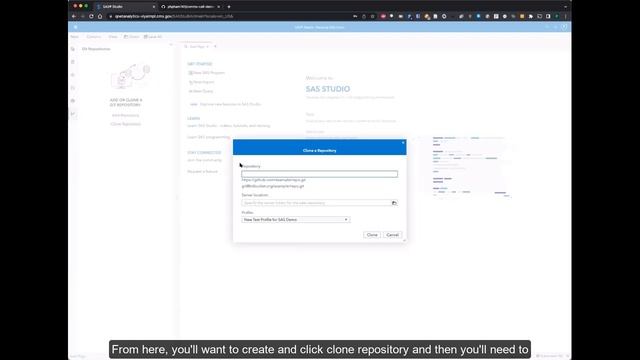640x360 pixels.
Task: Click the browser home button
Action: [x=100, y=16]
